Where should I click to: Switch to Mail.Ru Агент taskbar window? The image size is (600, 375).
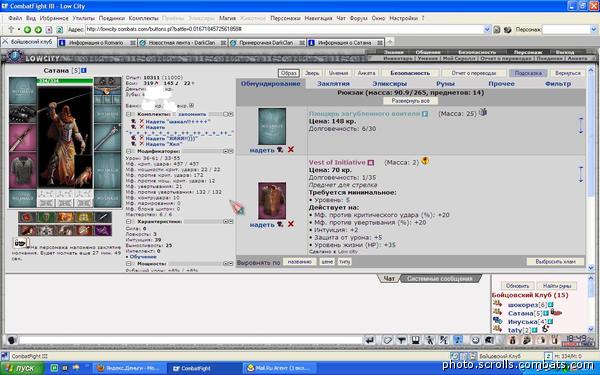281,368
